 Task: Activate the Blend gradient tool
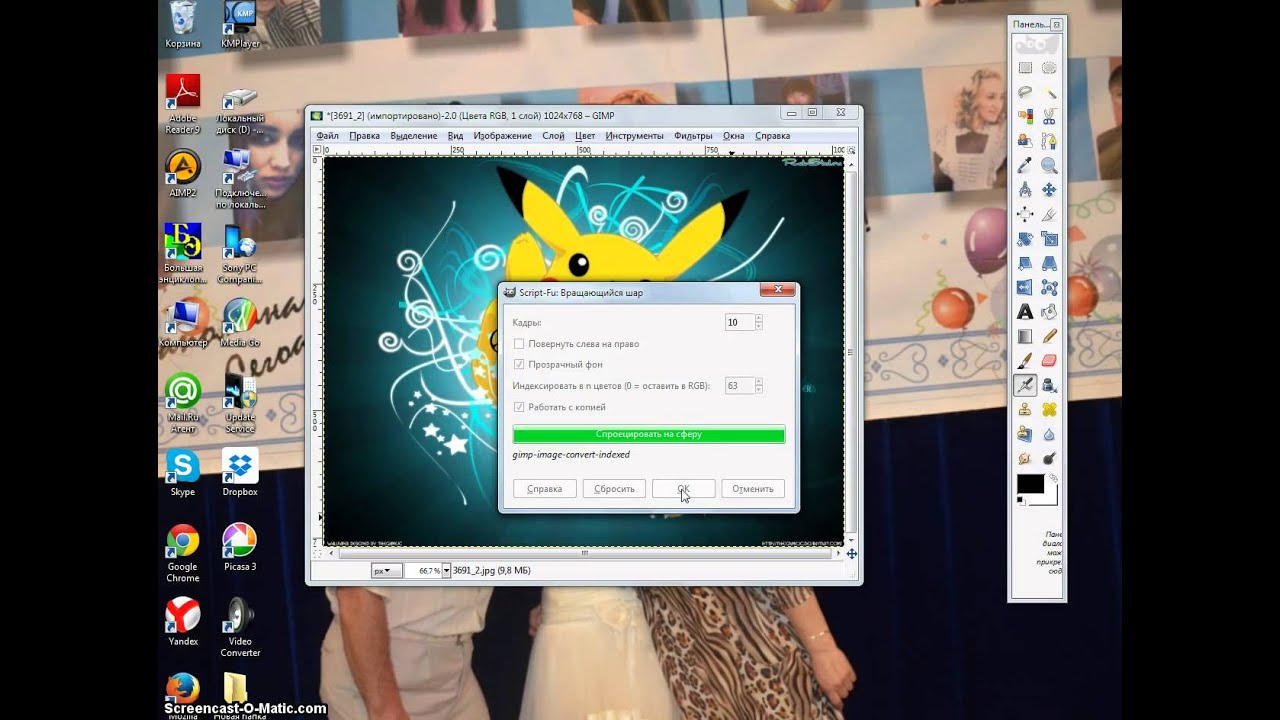pyautogui.click(x=1025, y=336)
